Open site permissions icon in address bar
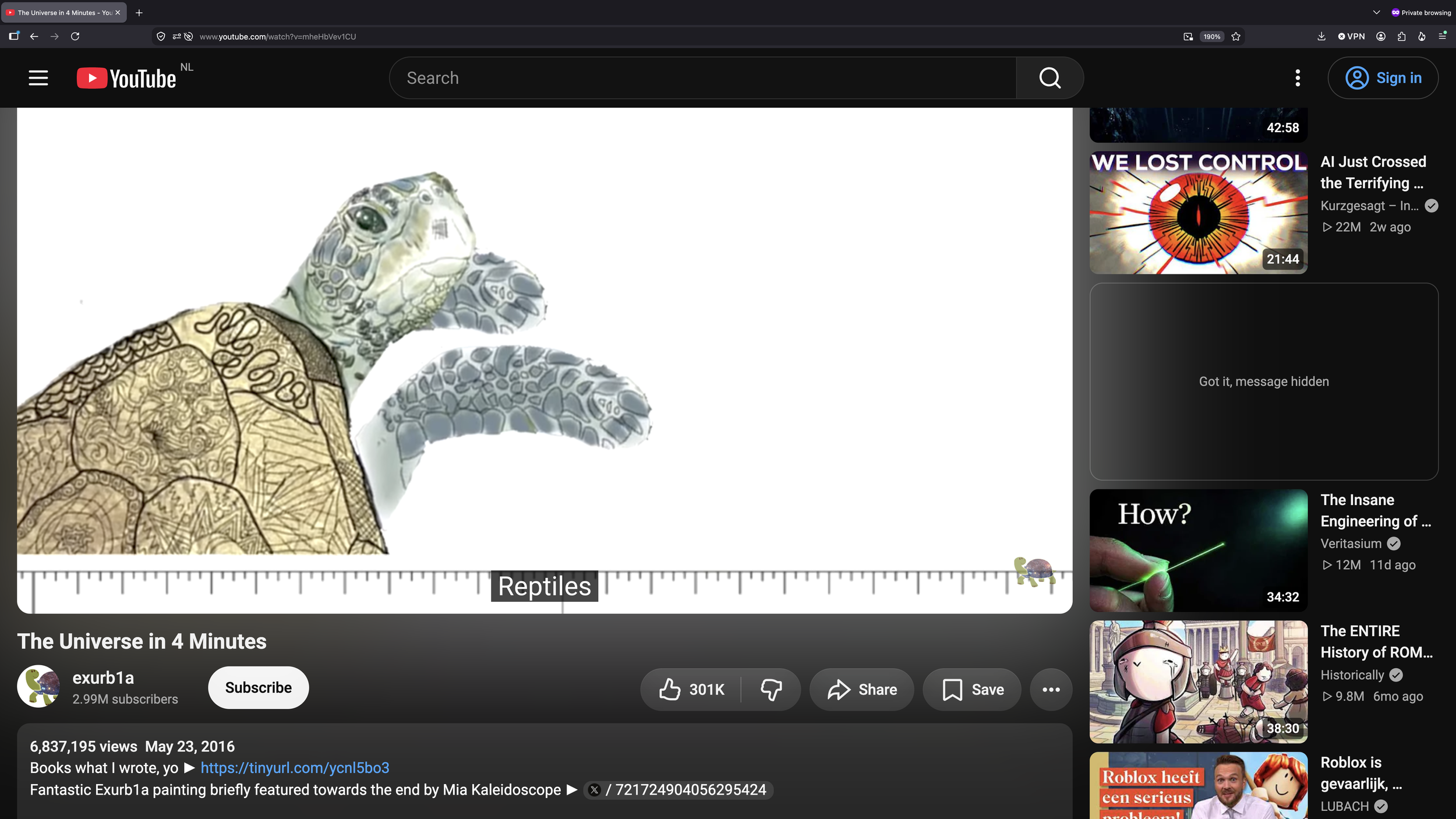This screenshot has height=819, width=1456. coord(176,36)
